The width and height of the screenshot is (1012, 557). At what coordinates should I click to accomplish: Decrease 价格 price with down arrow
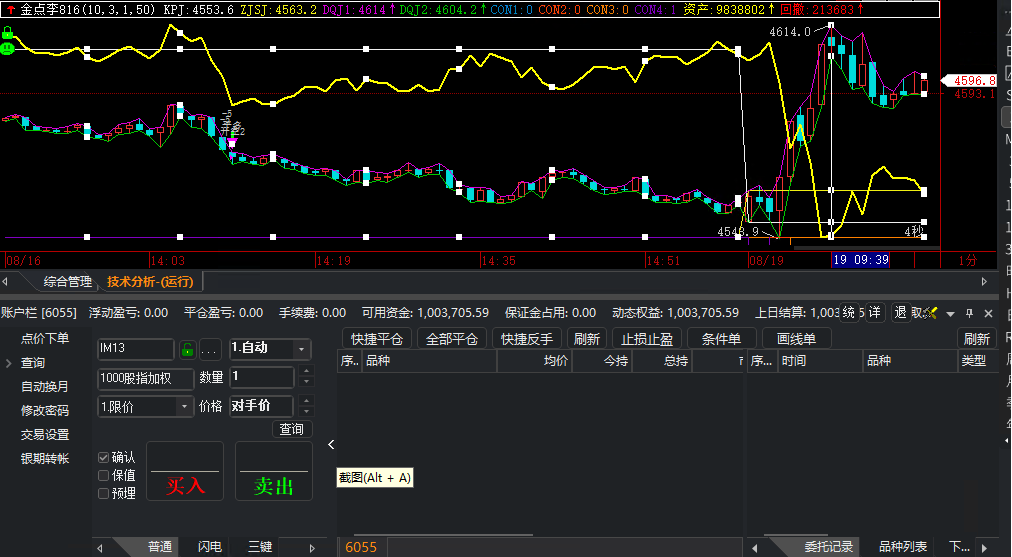(x=307, y=411)
